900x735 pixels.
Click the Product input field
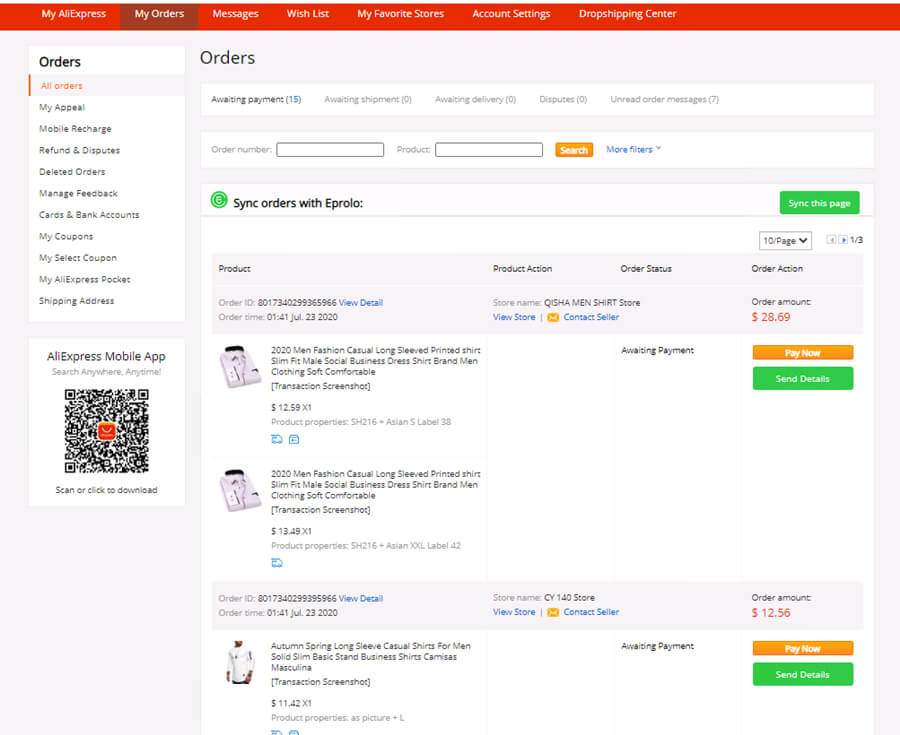[488, 150]
